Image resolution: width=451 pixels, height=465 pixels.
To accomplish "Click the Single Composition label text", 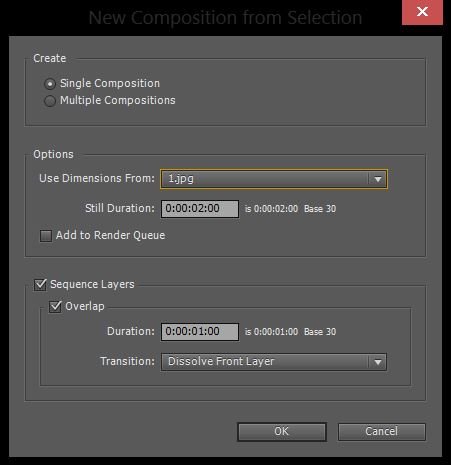I will pyautogui.click(x=110, y=83).
